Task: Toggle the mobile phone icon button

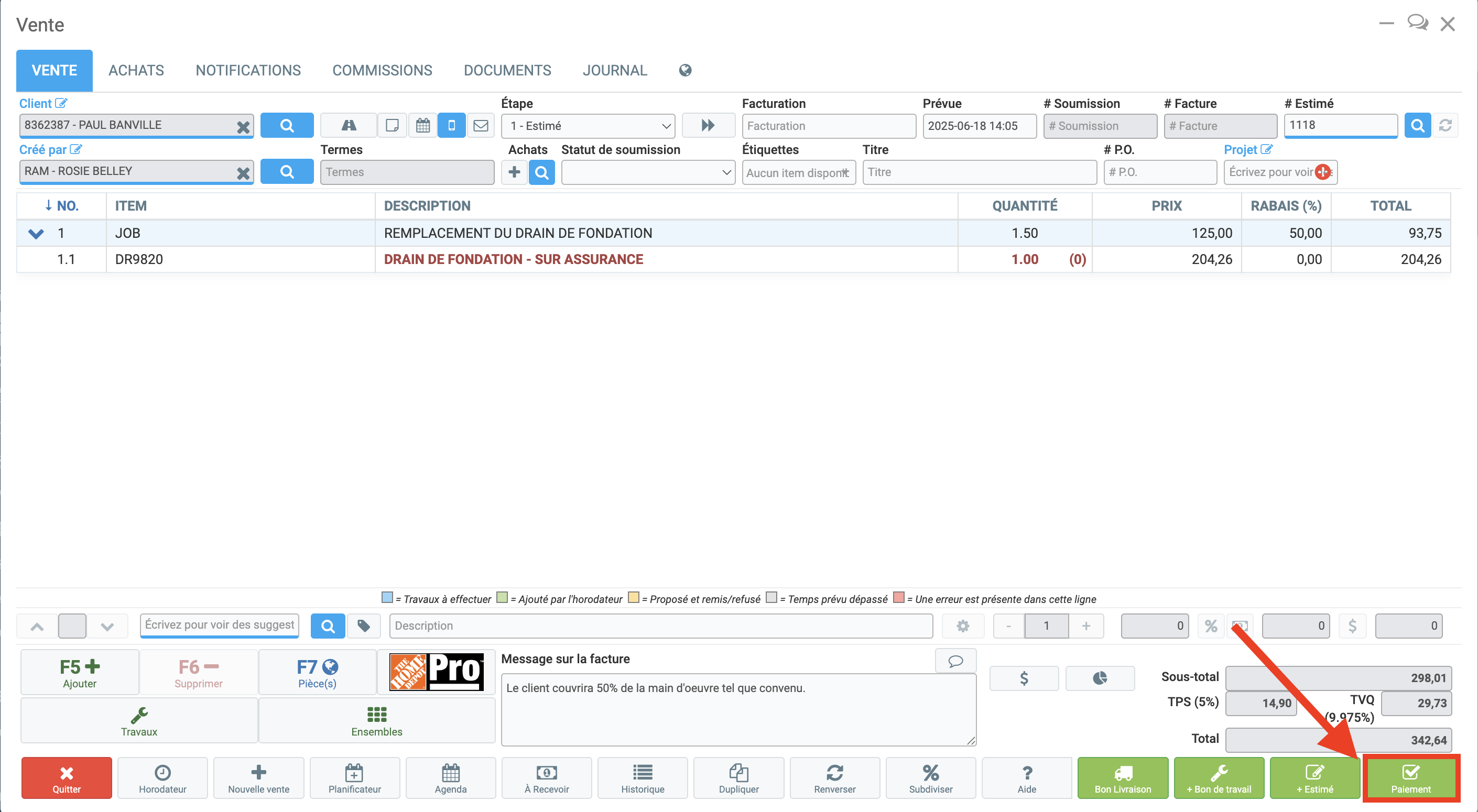Action: 452,126
